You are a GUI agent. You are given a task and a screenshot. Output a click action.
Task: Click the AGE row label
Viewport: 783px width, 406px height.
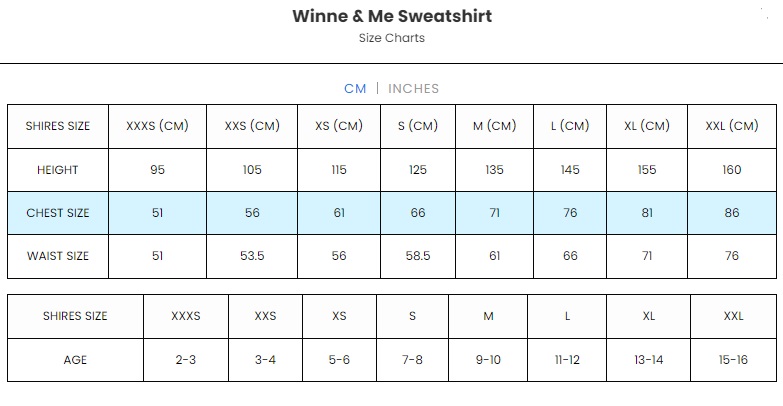(x=75, y=360)
